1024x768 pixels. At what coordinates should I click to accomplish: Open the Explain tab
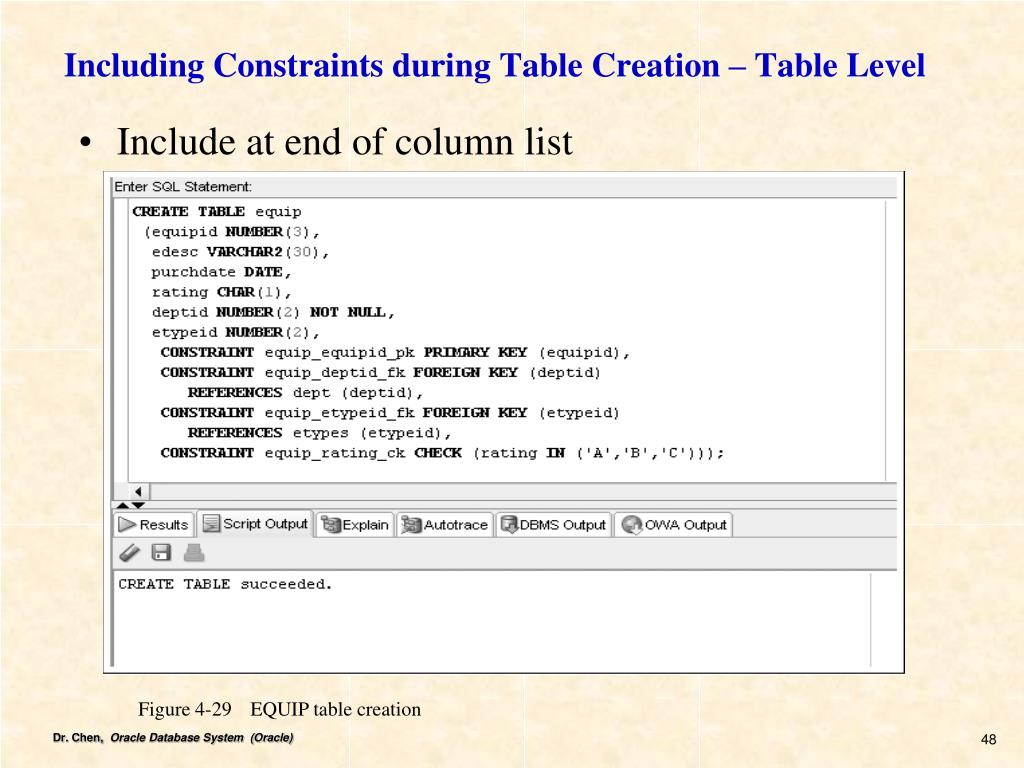pos(355,524)
